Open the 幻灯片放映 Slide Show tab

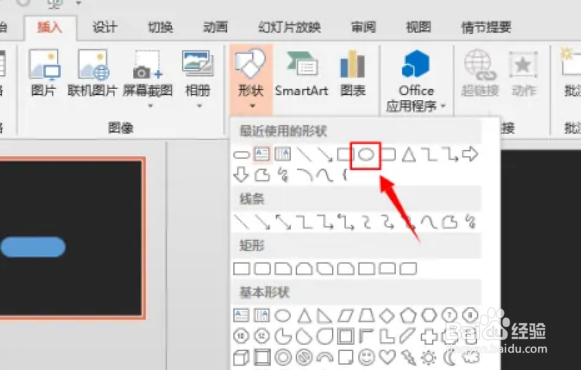(x=289, y=27)
